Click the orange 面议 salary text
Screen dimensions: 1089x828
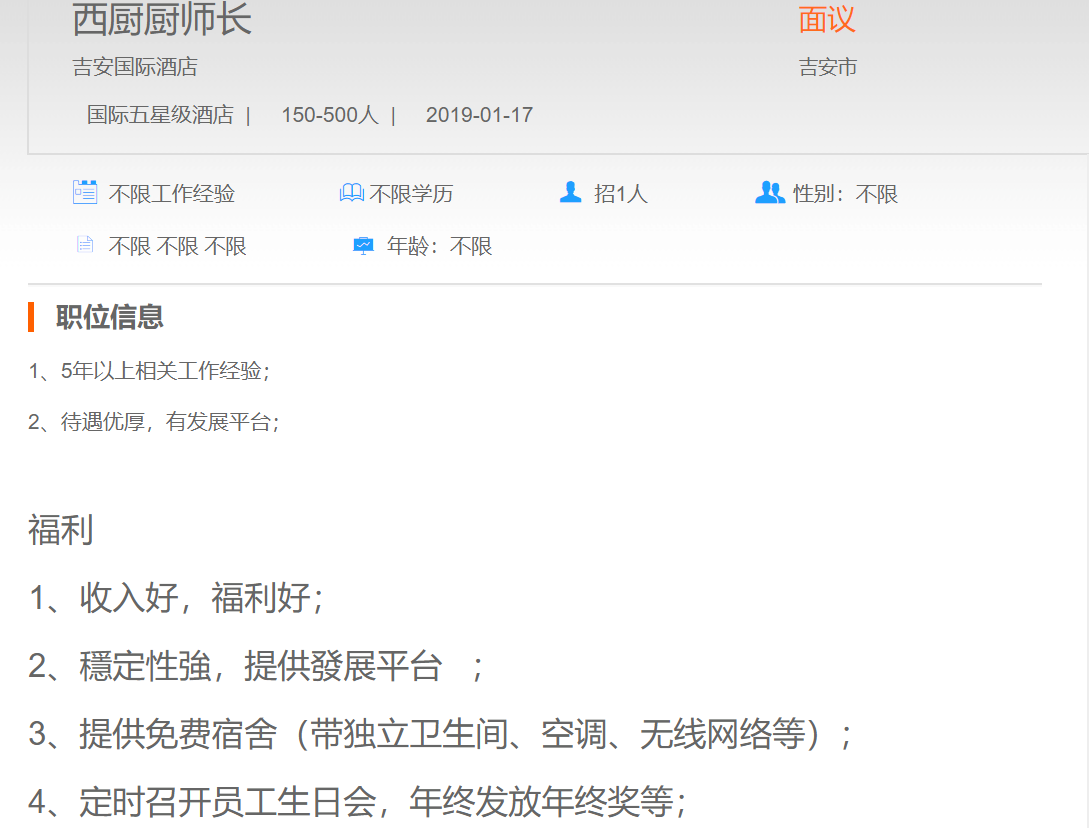click(827, 20)
